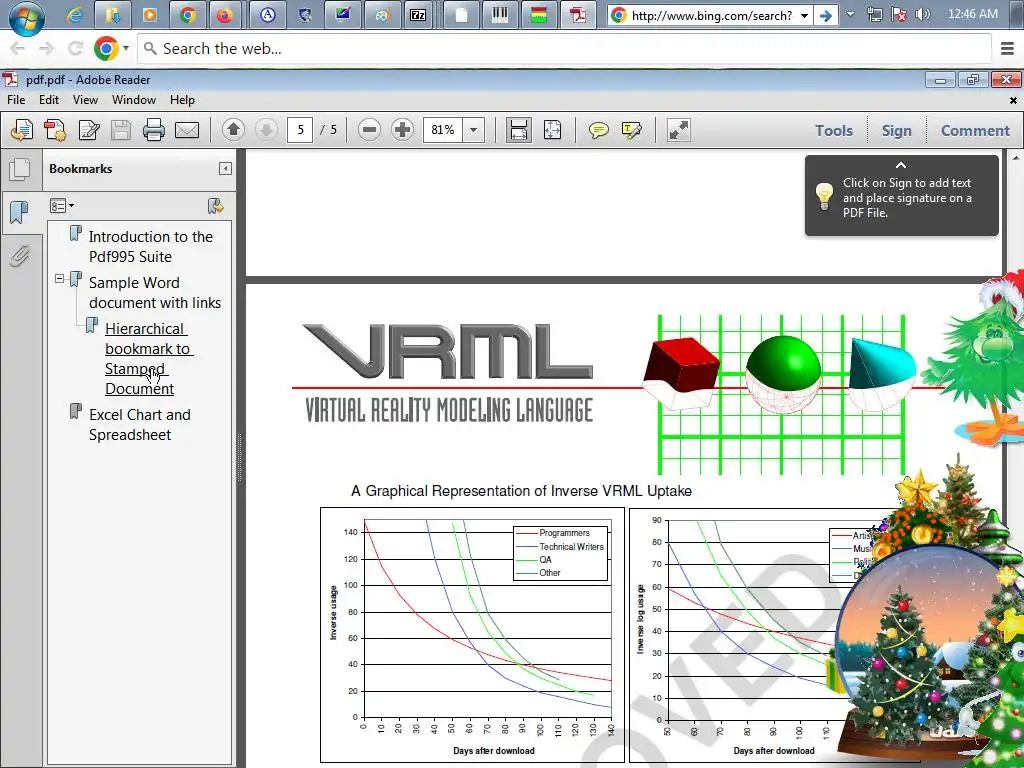Open the File menu
Viewport: 1024px width, 768px height.
tap(16, 100)
